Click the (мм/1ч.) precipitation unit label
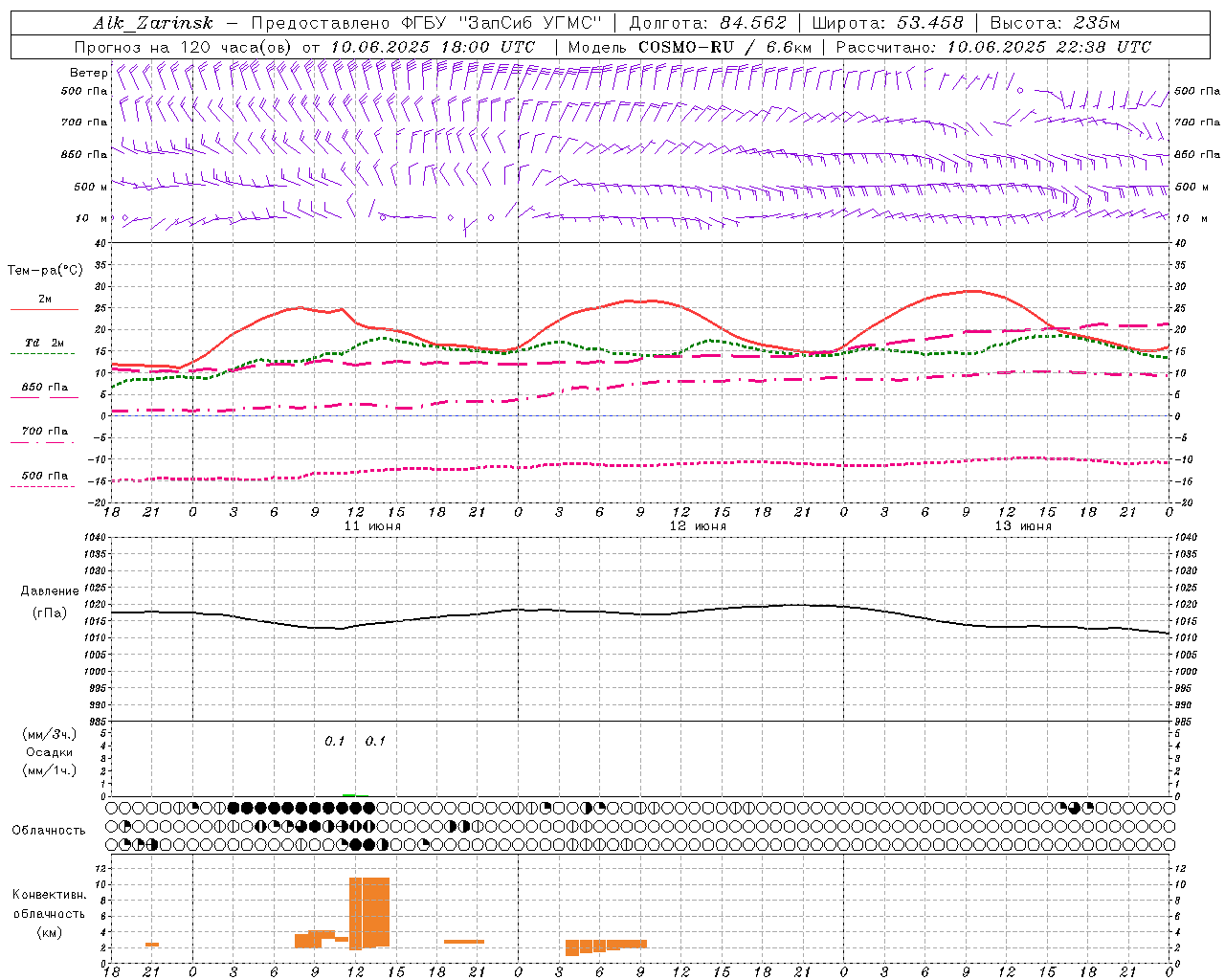 point(50,770)
